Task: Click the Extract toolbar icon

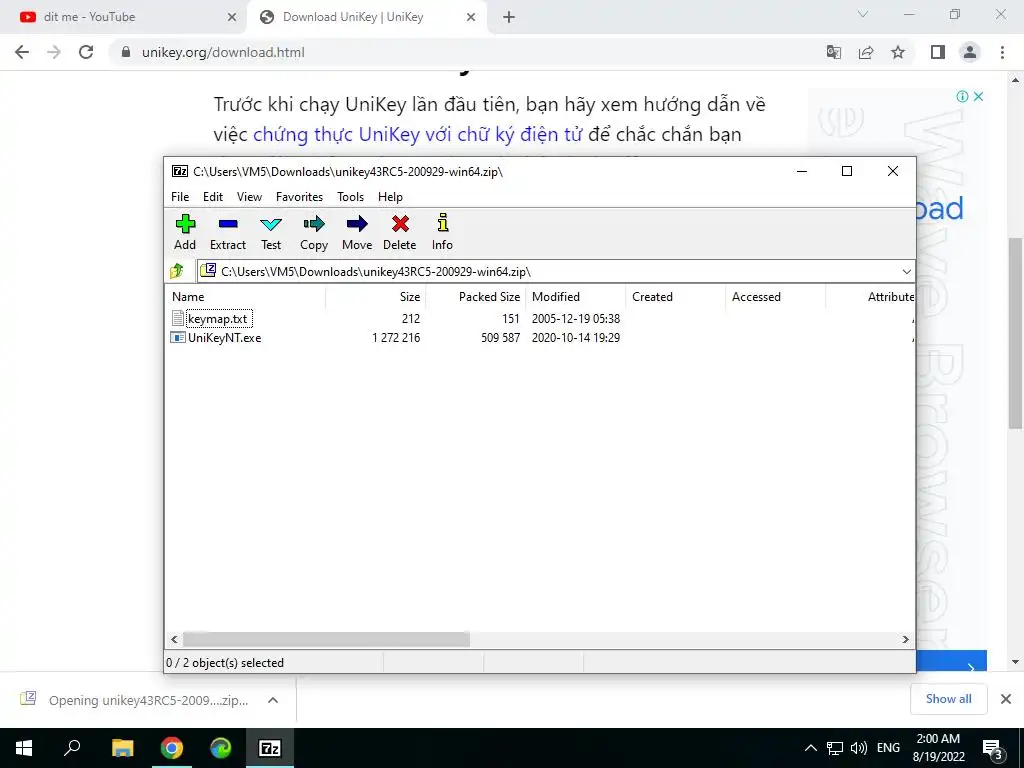Action: (228, 224)
